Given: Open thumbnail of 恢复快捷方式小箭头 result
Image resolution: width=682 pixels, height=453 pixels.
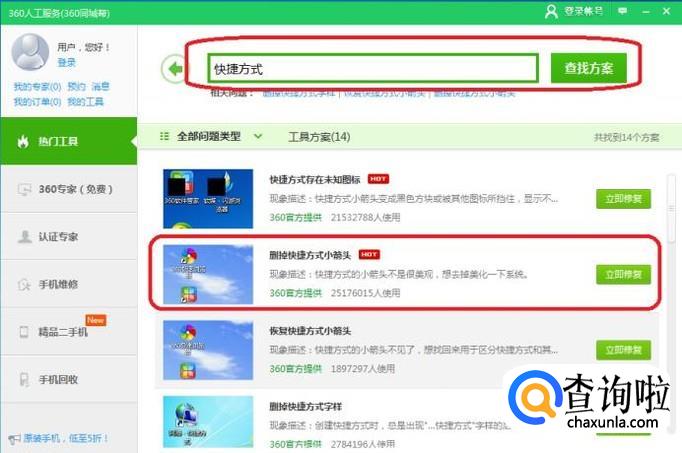Looking at the screenshot, I should [x=208, y=350].
